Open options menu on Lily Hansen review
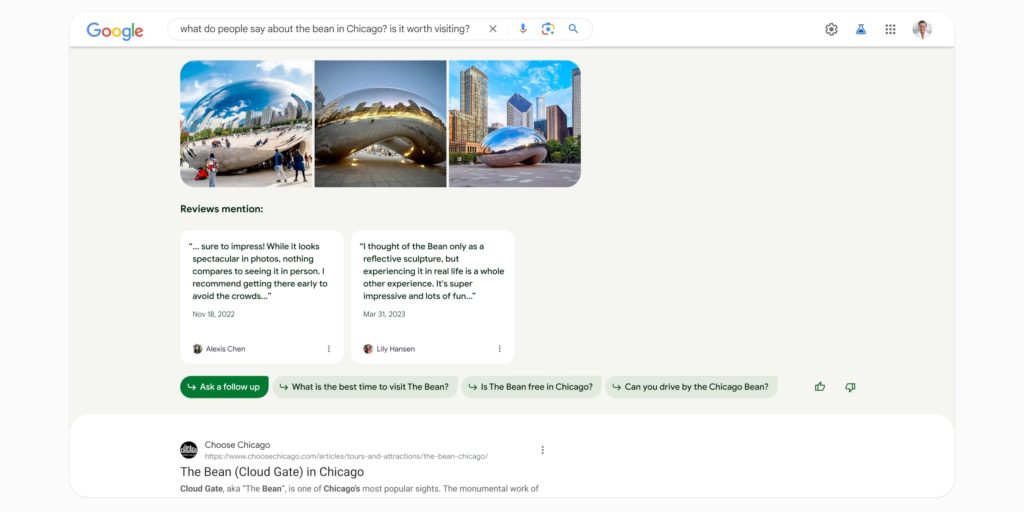This screenshot has height=512, width=1024. click(x=500, y=349)
